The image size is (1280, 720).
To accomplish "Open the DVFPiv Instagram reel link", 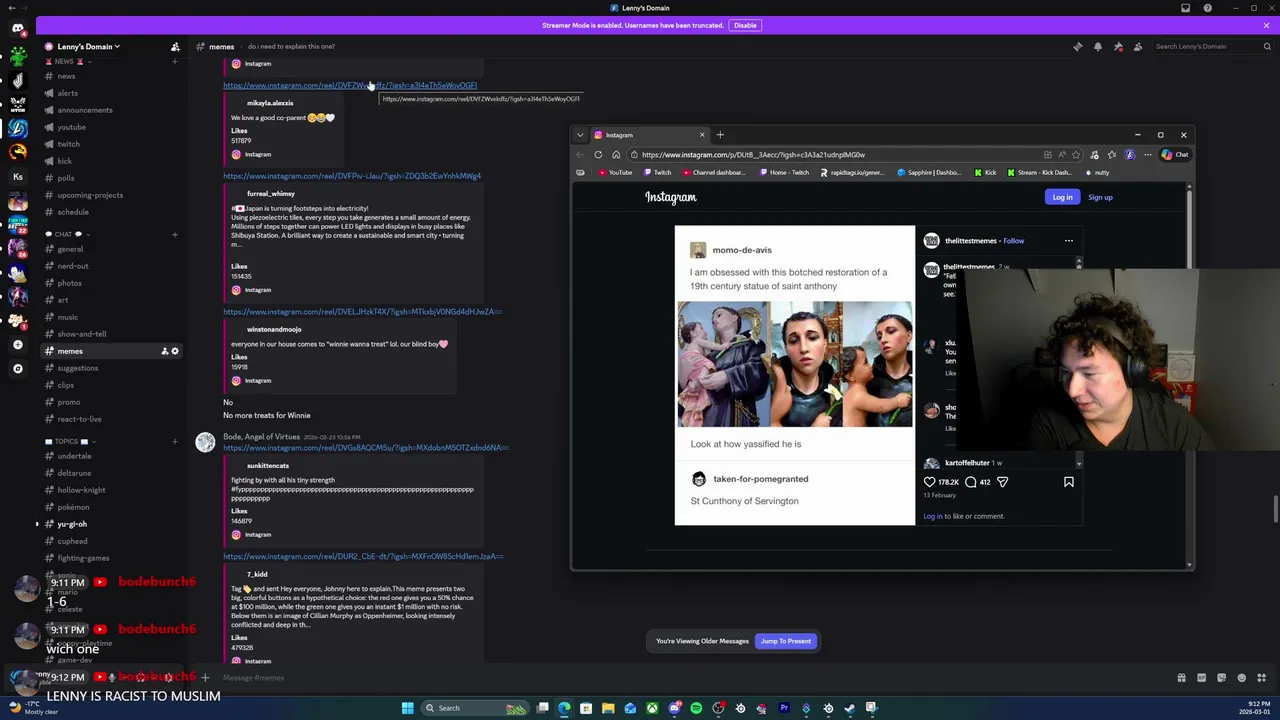I will click(352, 176).
